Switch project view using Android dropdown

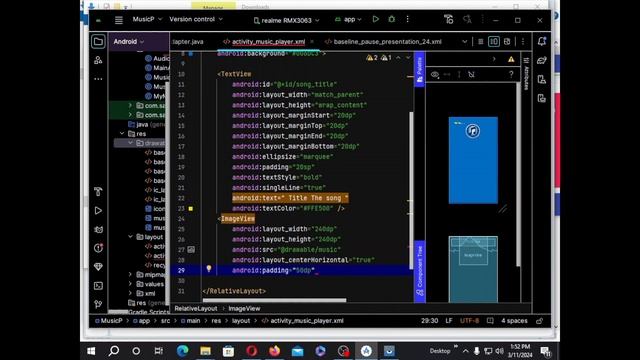pos(129,42)
